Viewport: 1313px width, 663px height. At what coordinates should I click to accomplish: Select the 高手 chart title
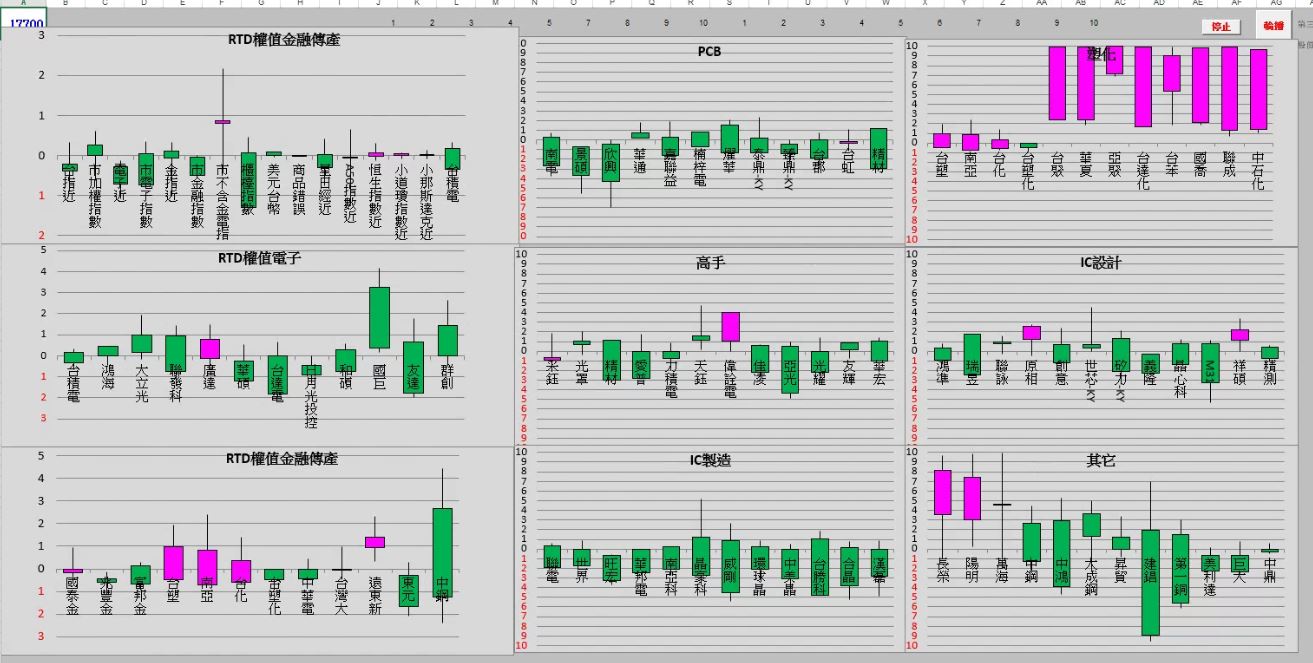pyautogui.click(x=710, y=263)
